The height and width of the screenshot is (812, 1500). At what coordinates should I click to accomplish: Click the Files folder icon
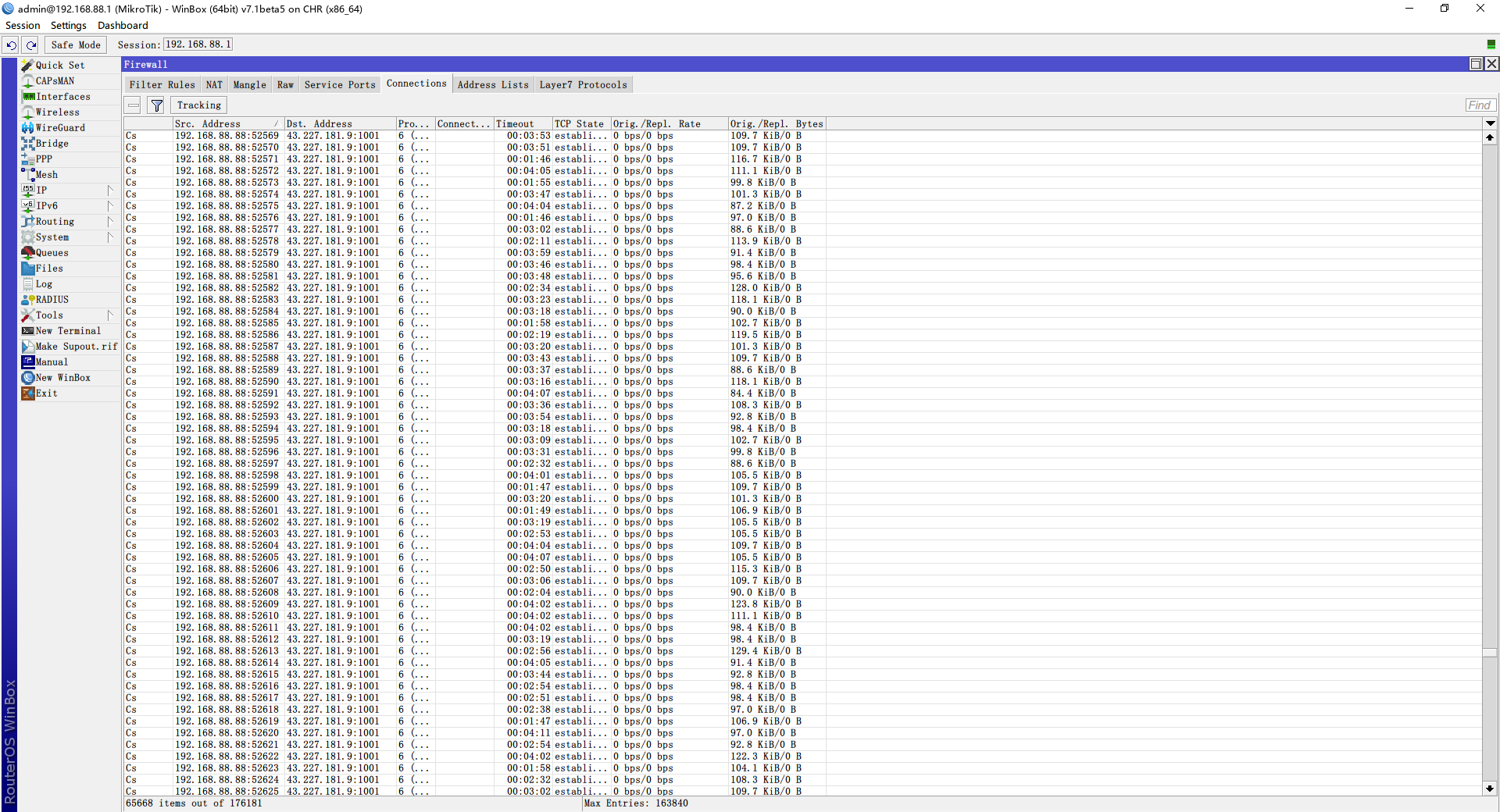(28, 269)
